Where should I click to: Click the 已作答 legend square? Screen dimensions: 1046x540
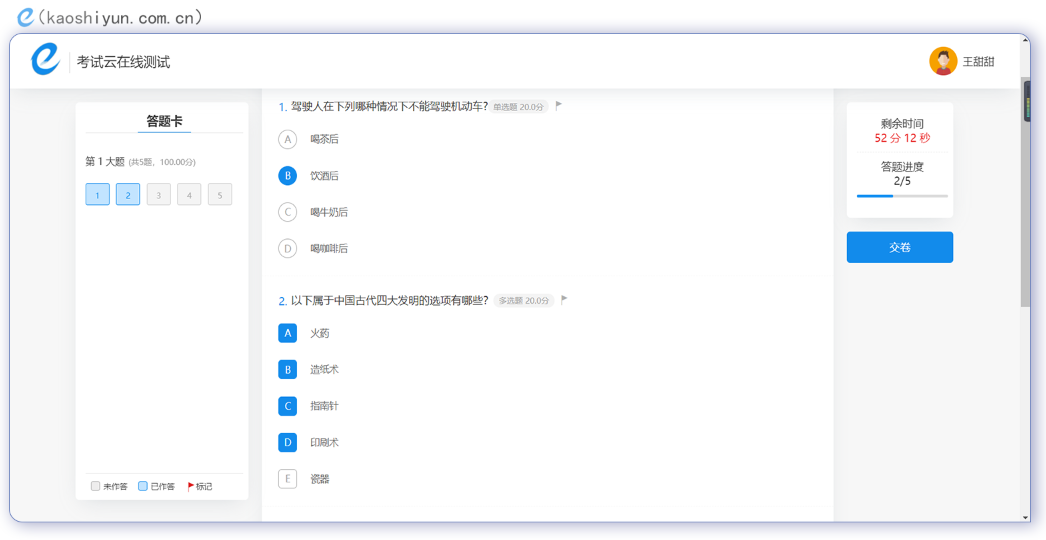(x=143, y=486)
